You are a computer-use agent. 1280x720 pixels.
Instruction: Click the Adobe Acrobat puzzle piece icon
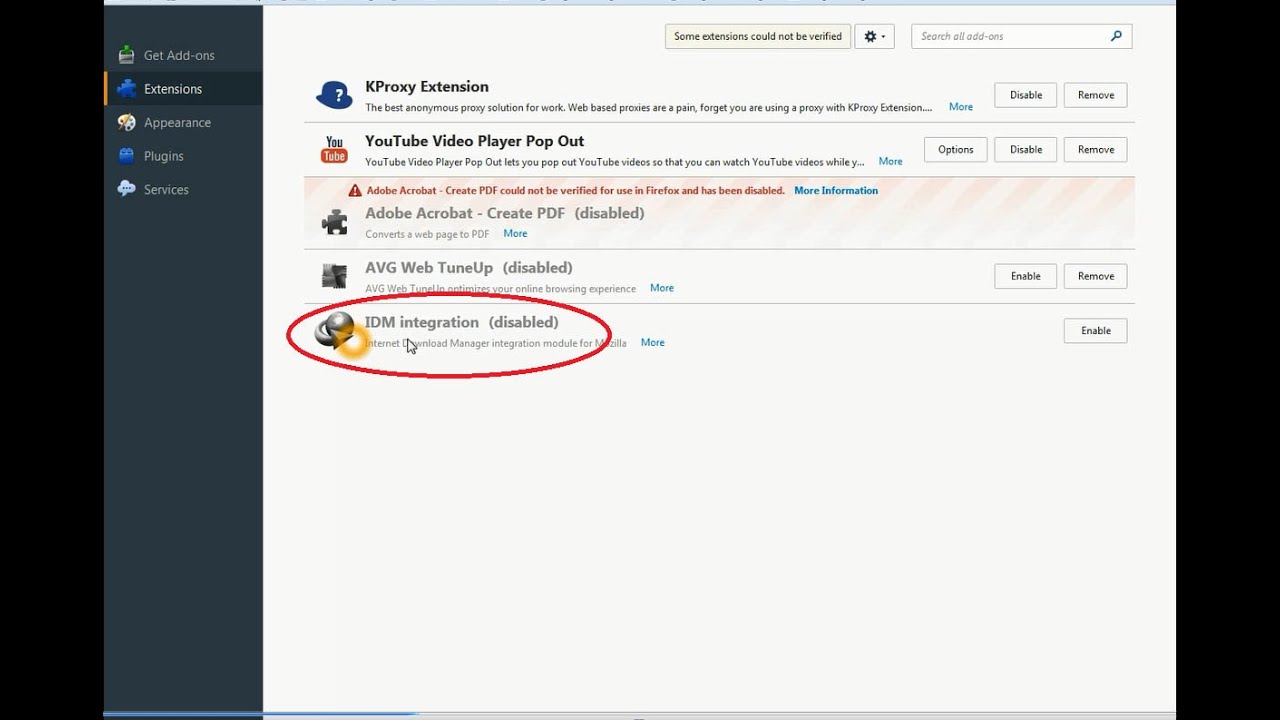pos(334,222)
